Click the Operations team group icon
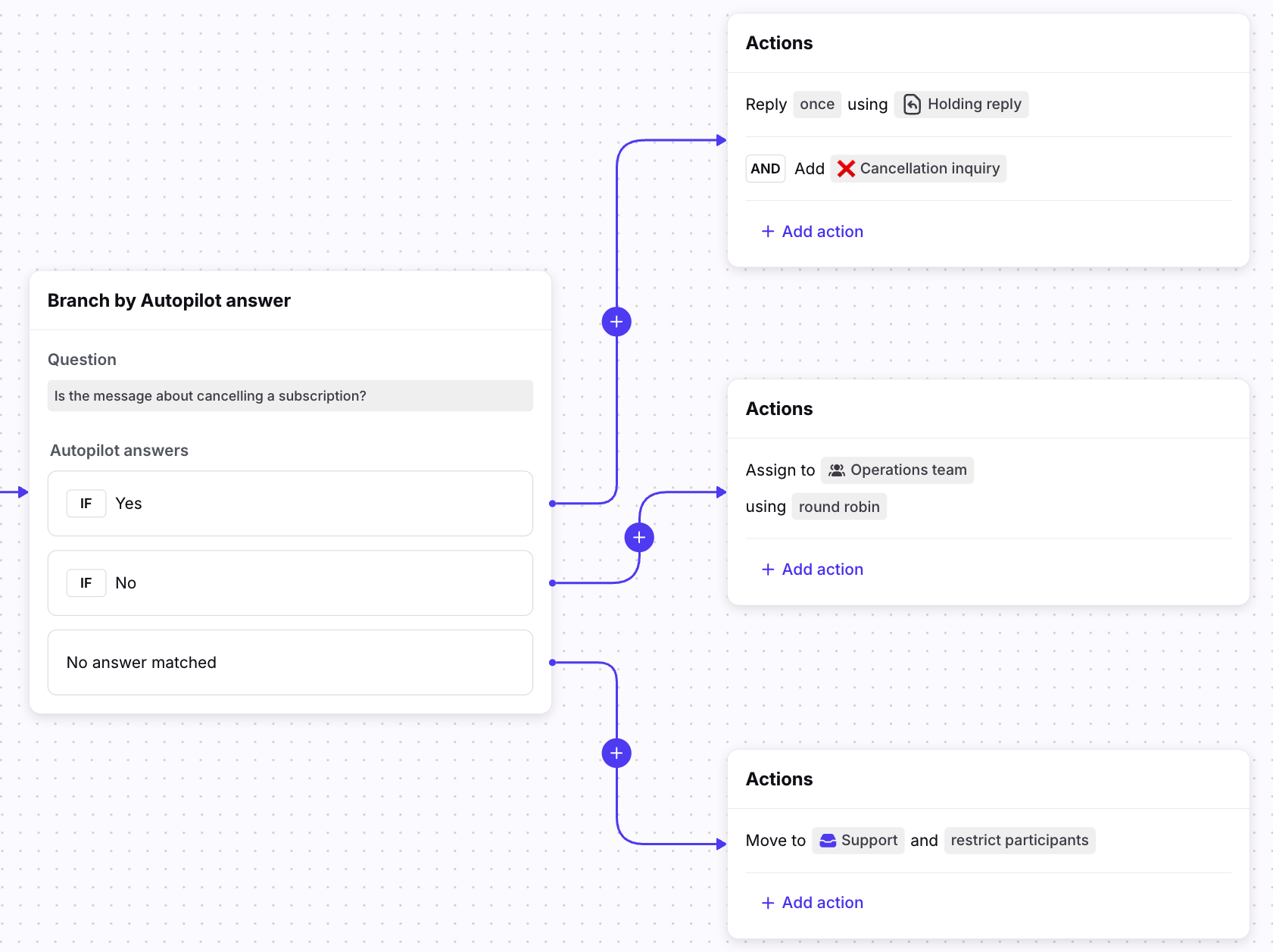This screenshot has width=1273, height=952. (836, 470)
